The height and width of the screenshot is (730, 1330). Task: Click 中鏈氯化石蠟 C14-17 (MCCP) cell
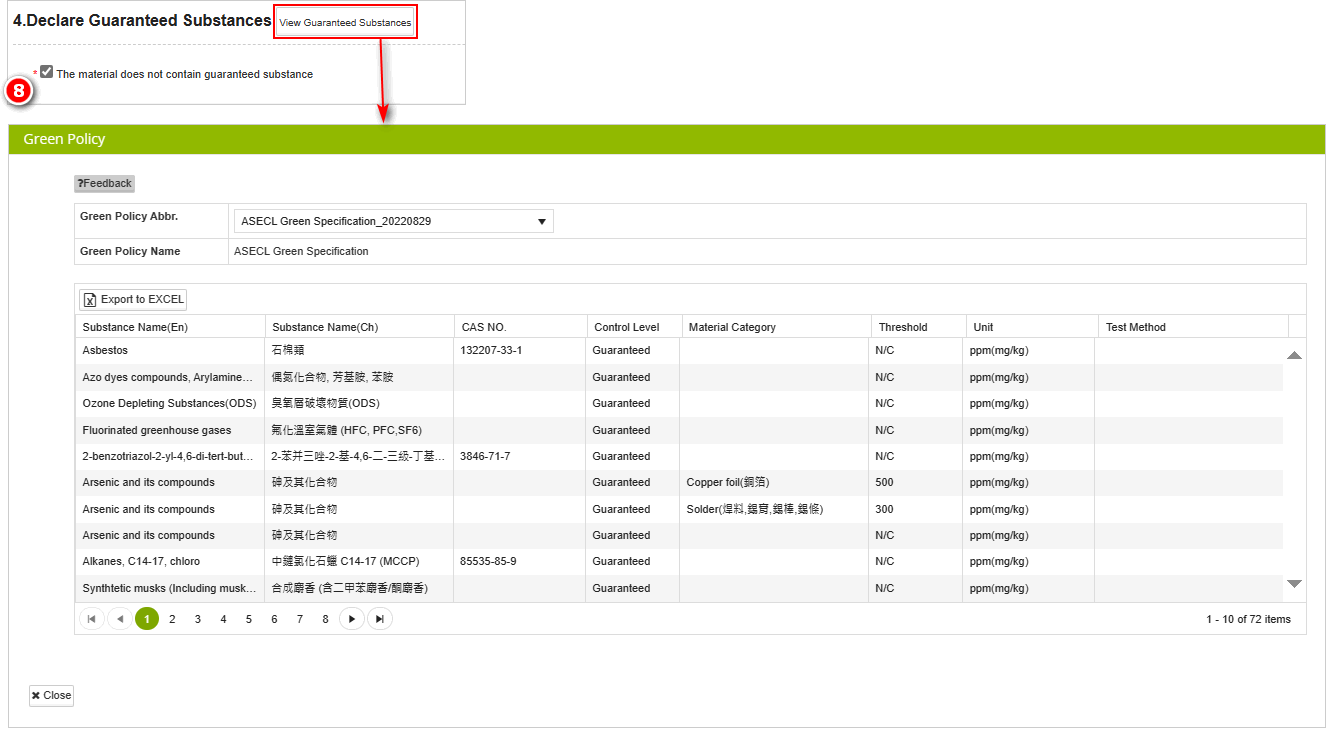pos(360,562)
